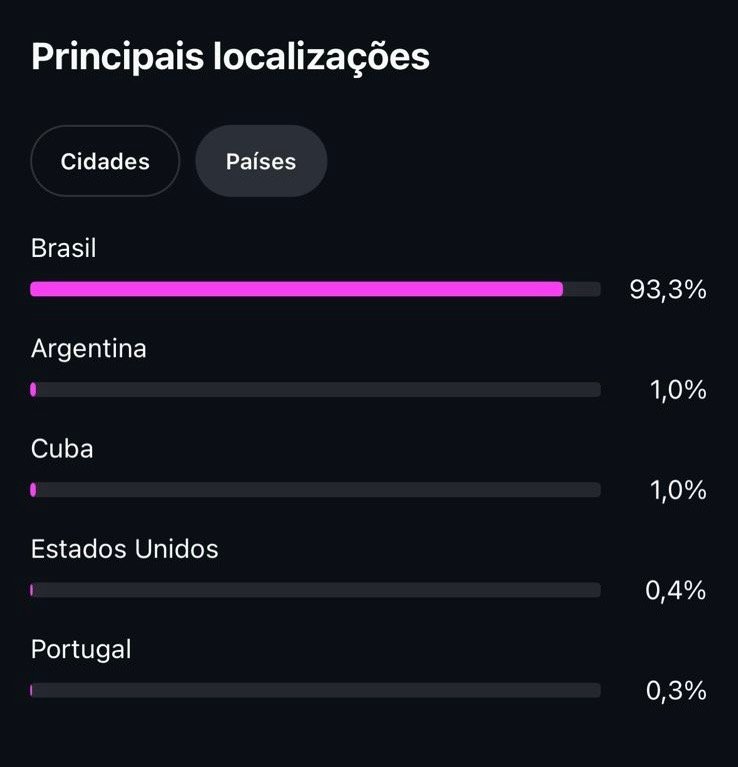Click the Portugal progress bar
The image size is (738, 767).
[x=316, y=690]
